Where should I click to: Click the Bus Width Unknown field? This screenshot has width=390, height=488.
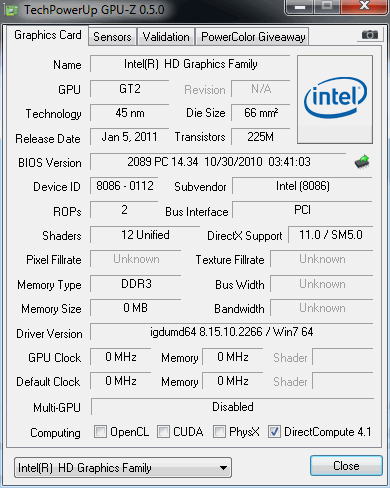click(x=322, y=284)
